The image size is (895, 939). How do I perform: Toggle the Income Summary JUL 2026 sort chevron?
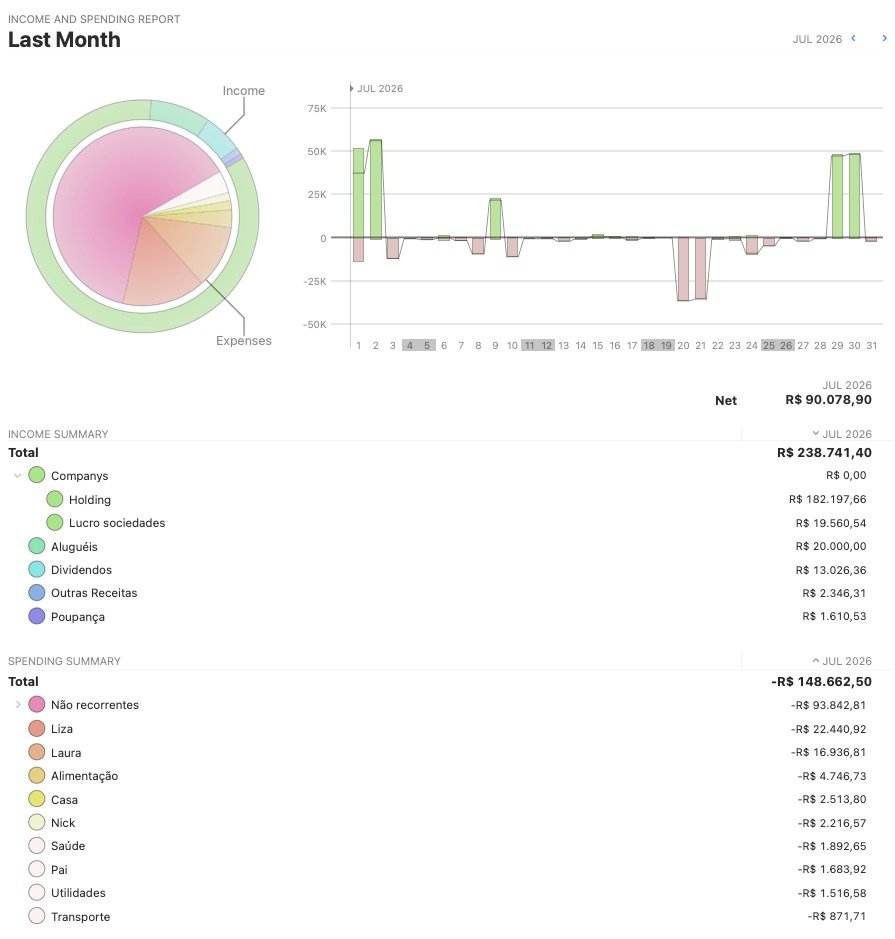(815, 433)
